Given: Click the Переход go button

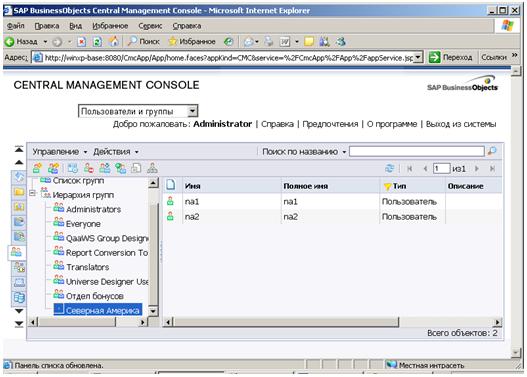Looking at the screenshot, I should 451,57.
